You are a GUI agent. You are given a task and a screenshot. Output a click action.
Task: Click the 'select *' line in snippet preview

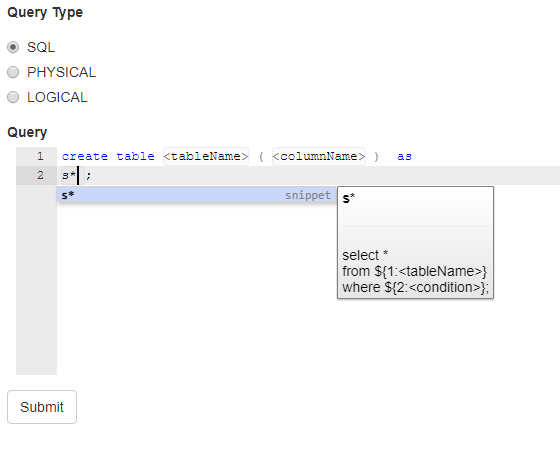[365, 255]
